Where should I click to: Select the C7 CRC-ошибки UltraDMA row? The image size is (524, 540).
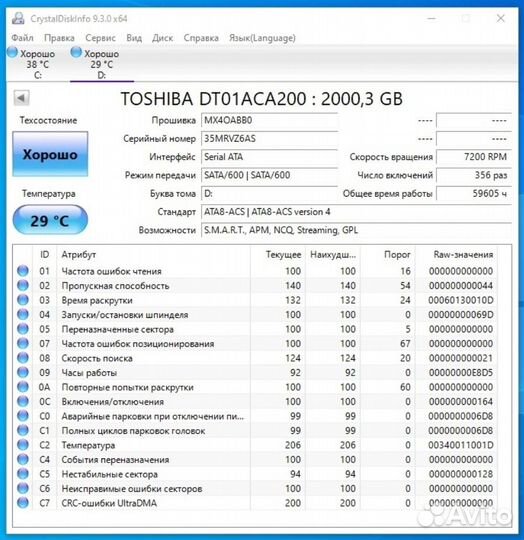256,503
